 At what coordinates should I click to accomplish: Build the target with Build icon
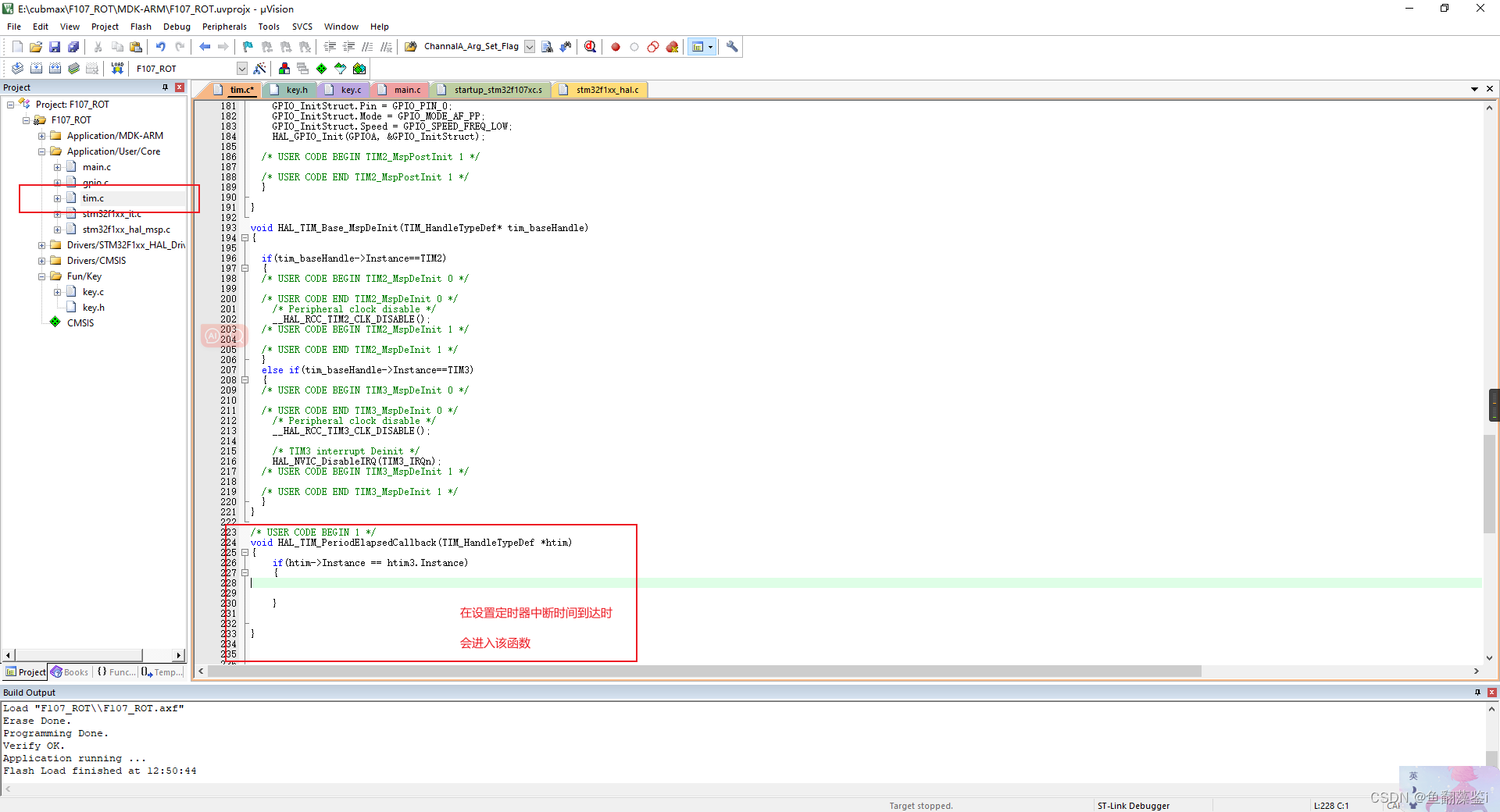[36, 69]
